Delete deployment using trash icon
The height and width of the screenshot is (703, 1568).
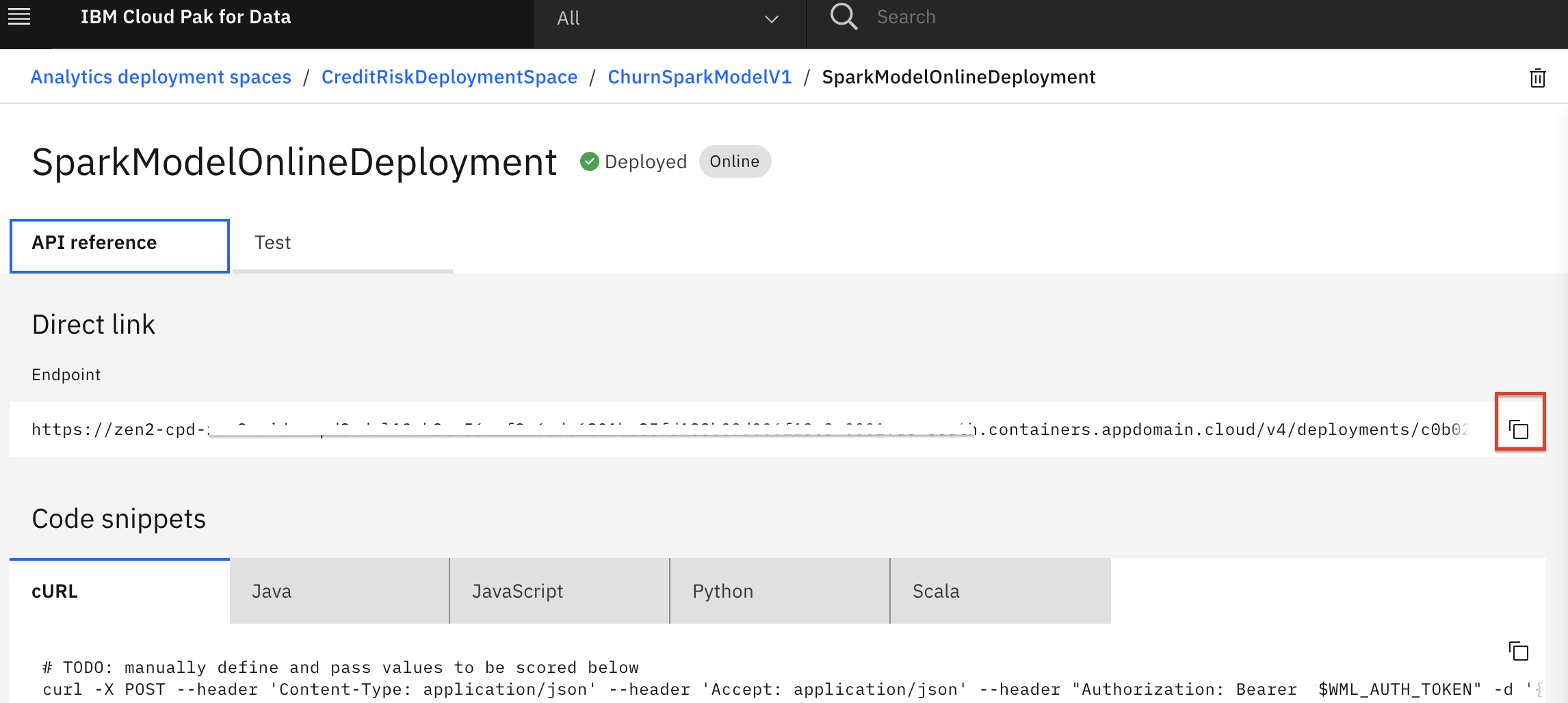pos(1537,78)
